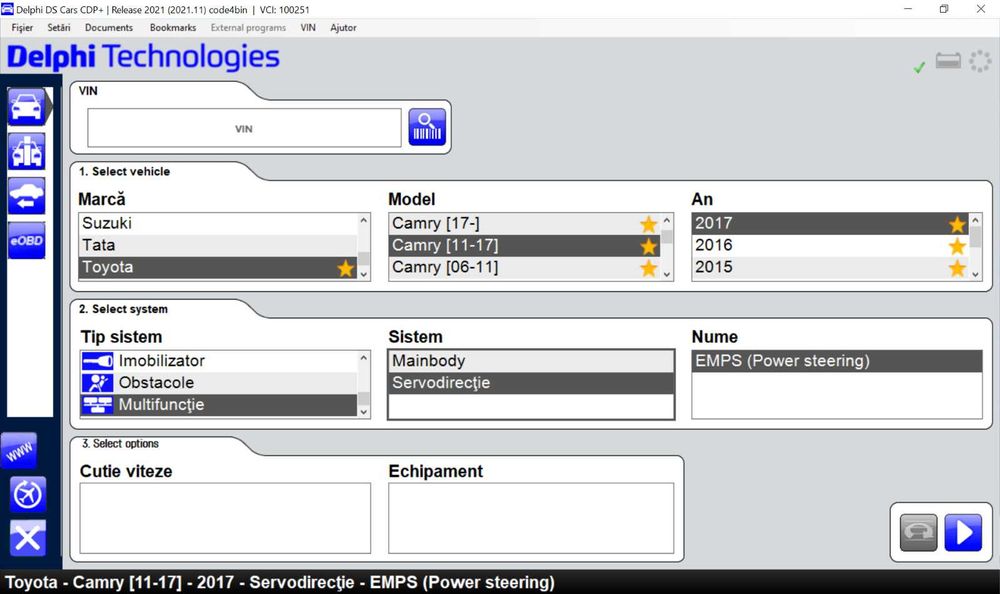
Task: Open the www web link icon
Action: click(19, 451)
